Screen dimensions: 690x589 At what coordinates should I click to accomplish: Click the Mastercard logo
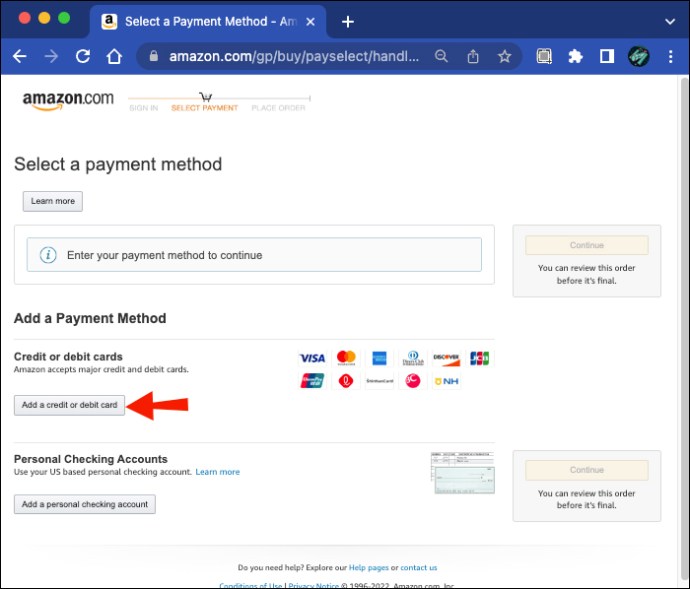346,357
